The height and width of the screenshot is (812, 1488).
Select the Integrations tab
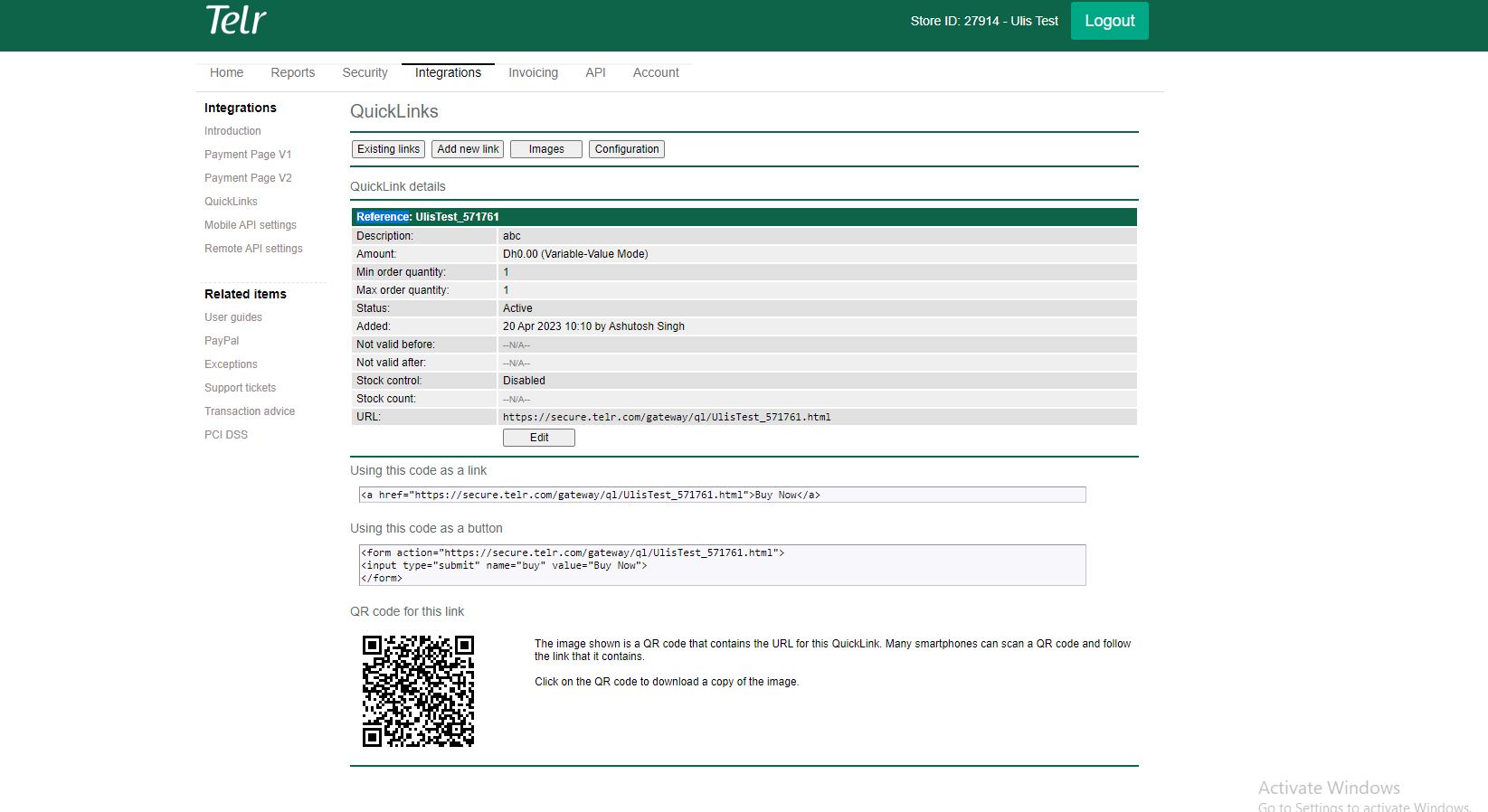pos(448,72)
